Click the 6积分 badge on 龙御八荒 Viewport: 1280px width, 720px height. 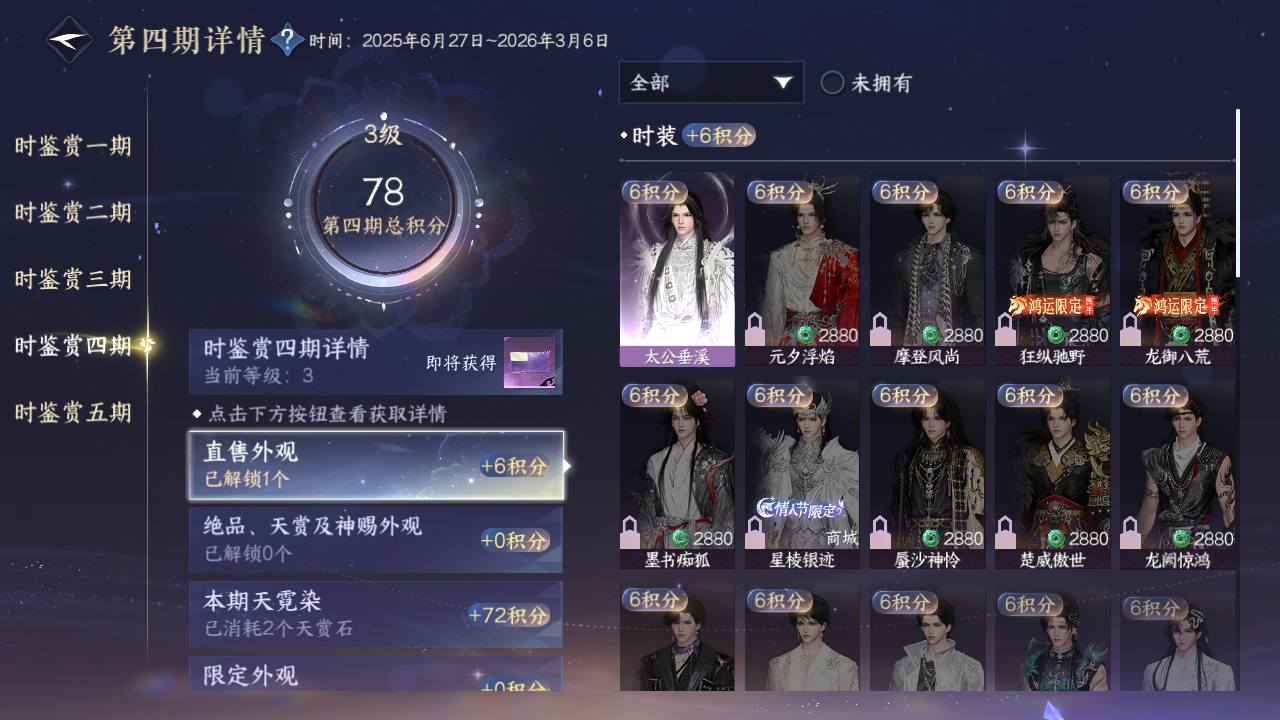click(x=1154, y=191)
